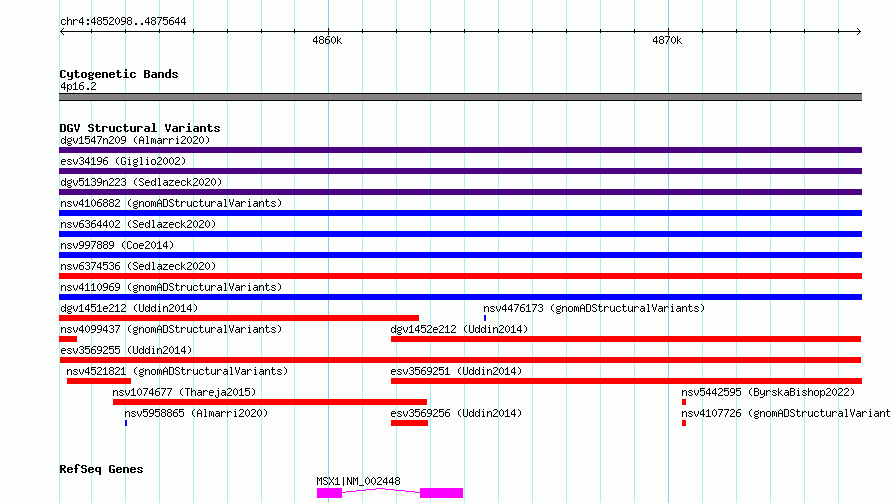
Task: Open the MSX1|NM_002448 gene label
Action: point(358,481)
